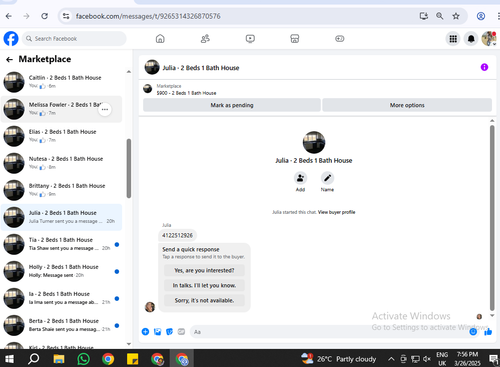This screenshot has width=500, height=367.
Task: Select the Julia conversation in list
Action: [61, 217]
